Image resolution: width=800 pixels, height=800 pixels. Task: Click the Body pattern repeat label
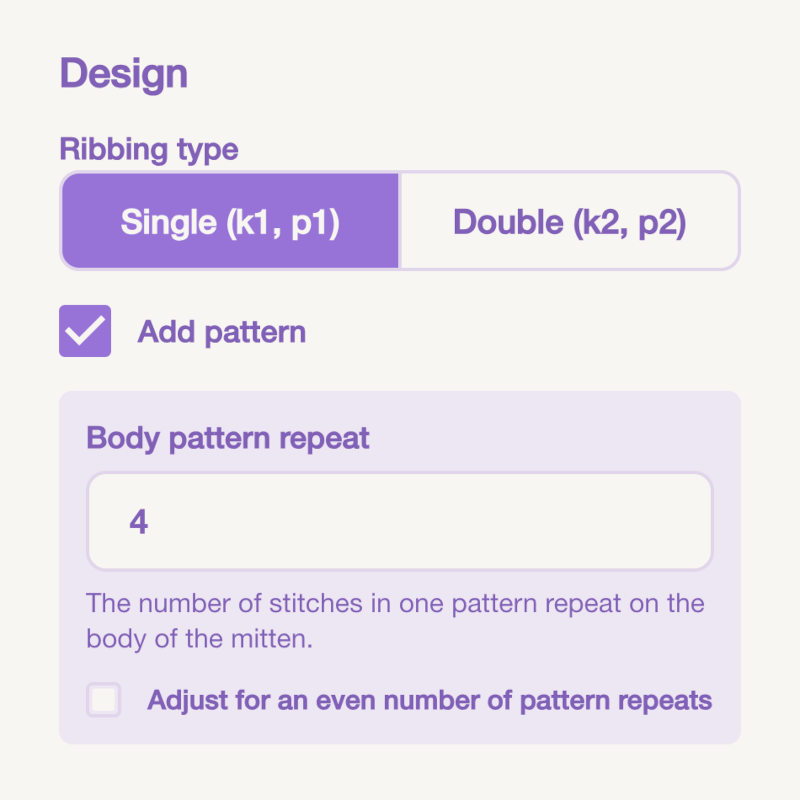(228, 438)
